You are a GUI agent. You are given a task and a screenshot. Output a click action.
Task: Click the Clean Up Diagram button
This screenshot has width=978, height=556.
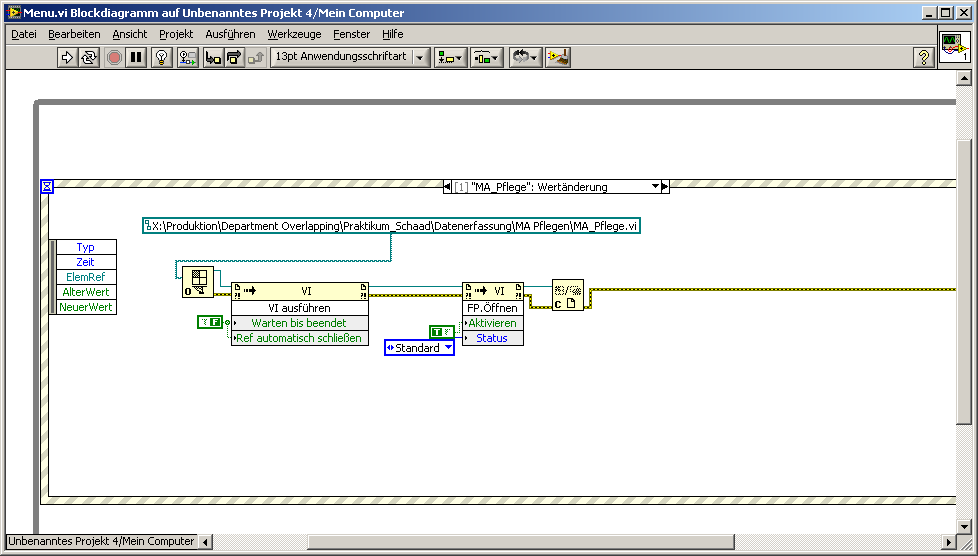pos(558,57)
